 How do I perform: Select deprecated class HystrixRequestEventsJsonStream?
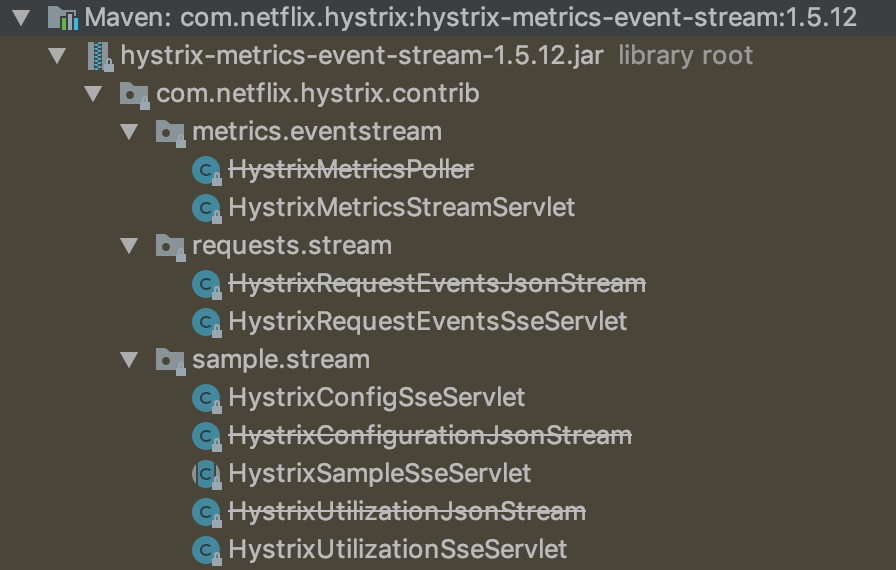click(437, 283)
